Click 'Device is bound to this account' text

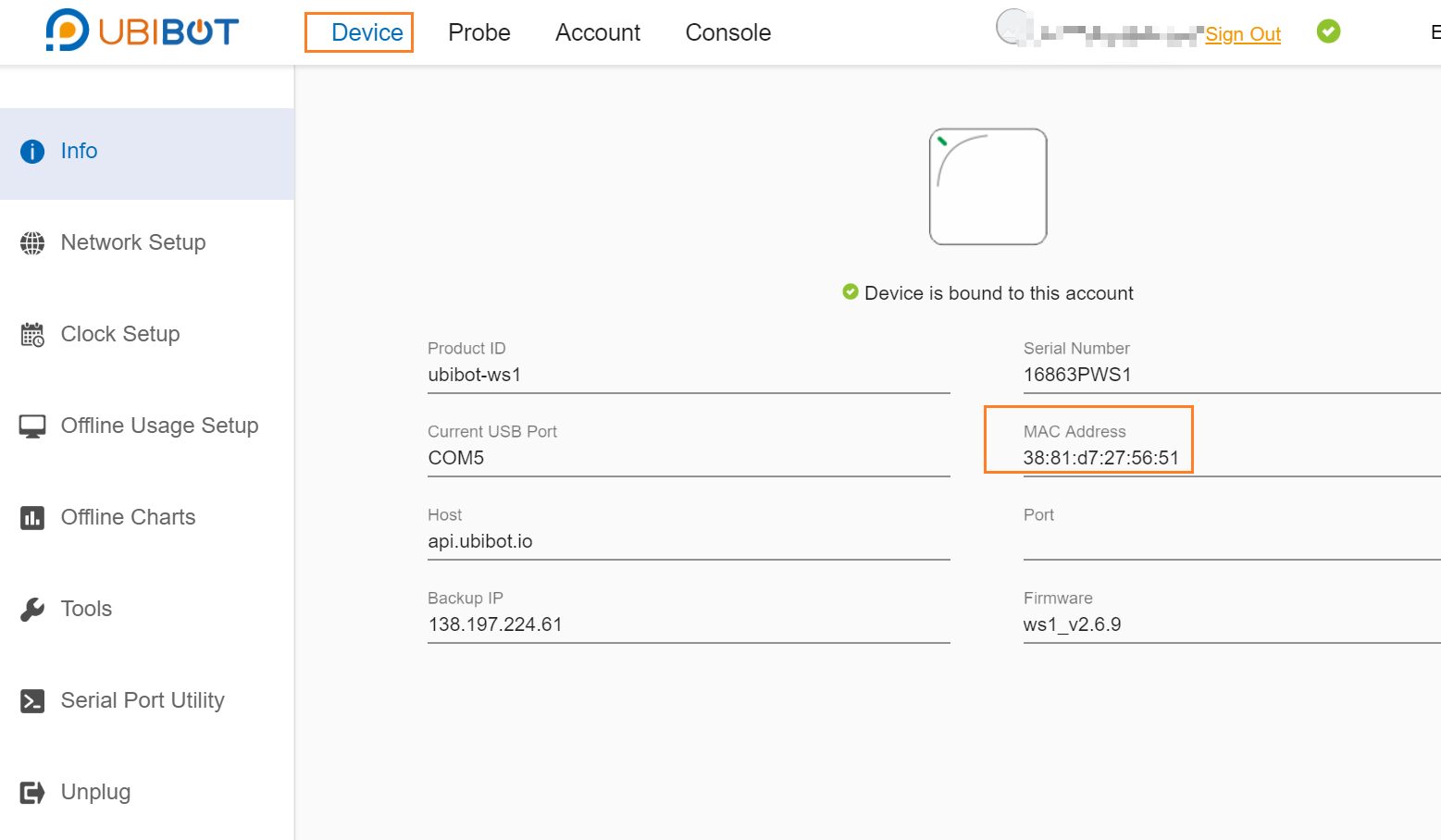[x=999, y=293]
